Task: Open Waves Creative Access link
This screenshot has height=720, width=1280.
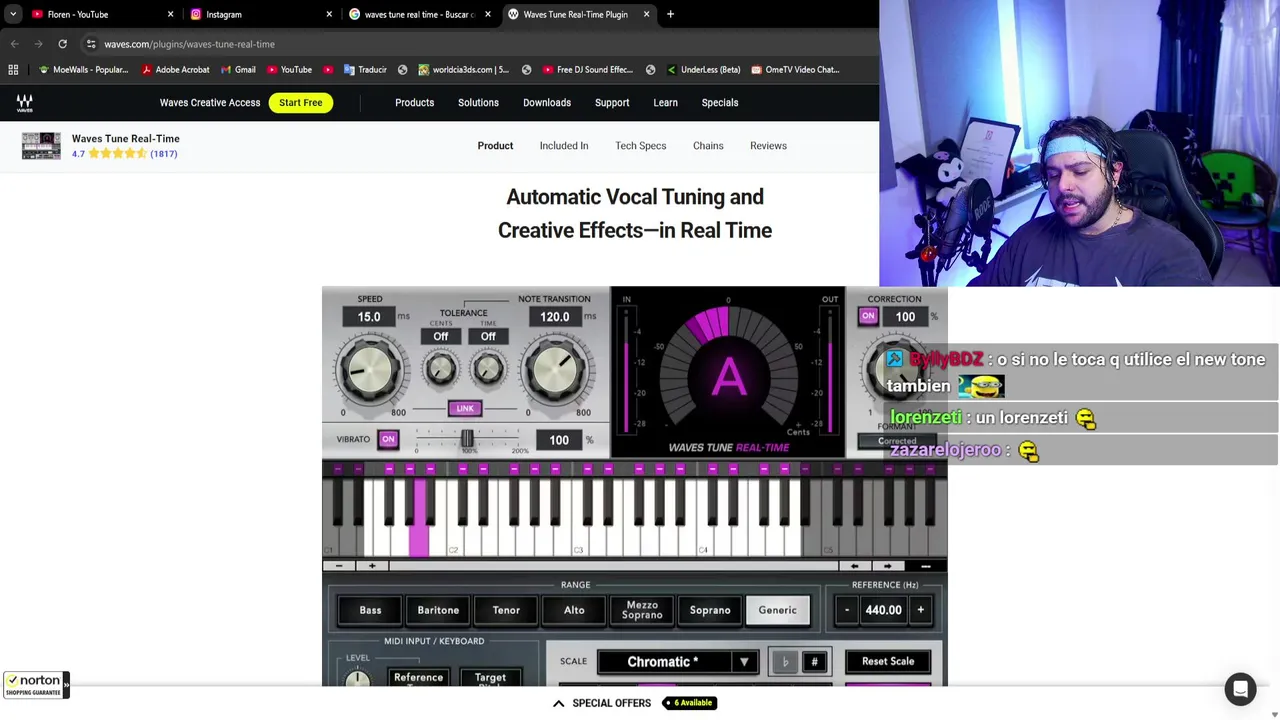Action: (210, 103)
